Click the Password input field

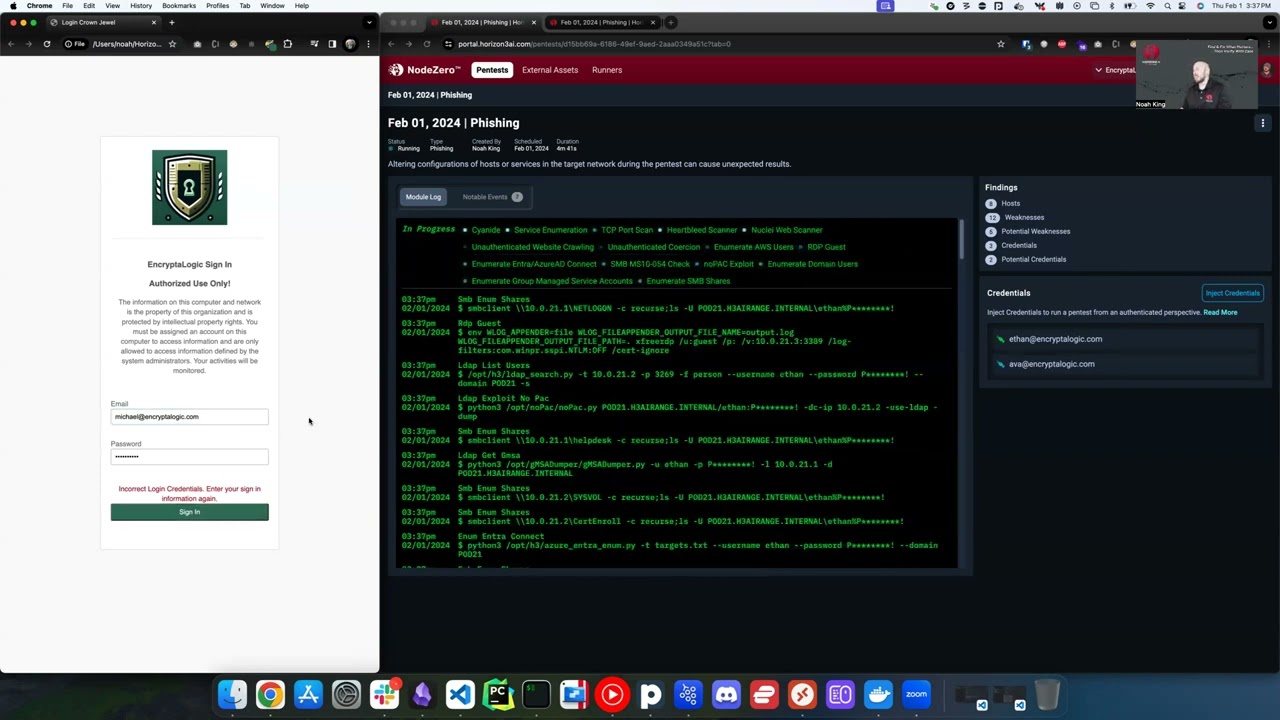coord(189,457)
